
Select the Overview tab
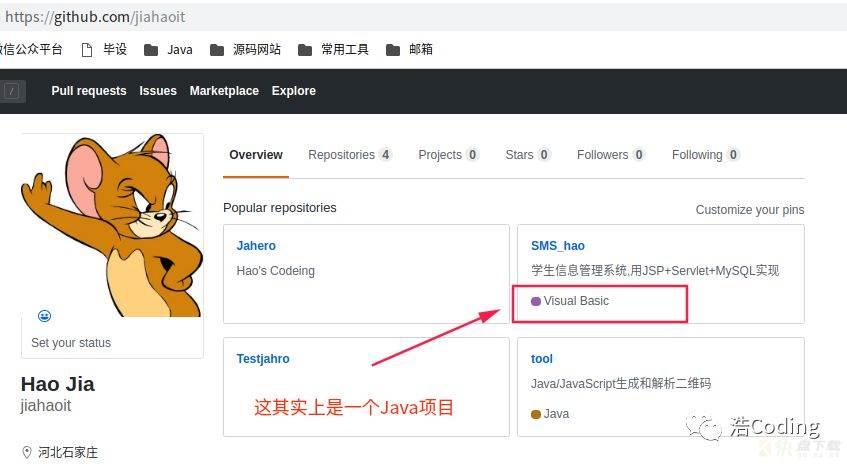pyautogui.click(x=256, y=155)
